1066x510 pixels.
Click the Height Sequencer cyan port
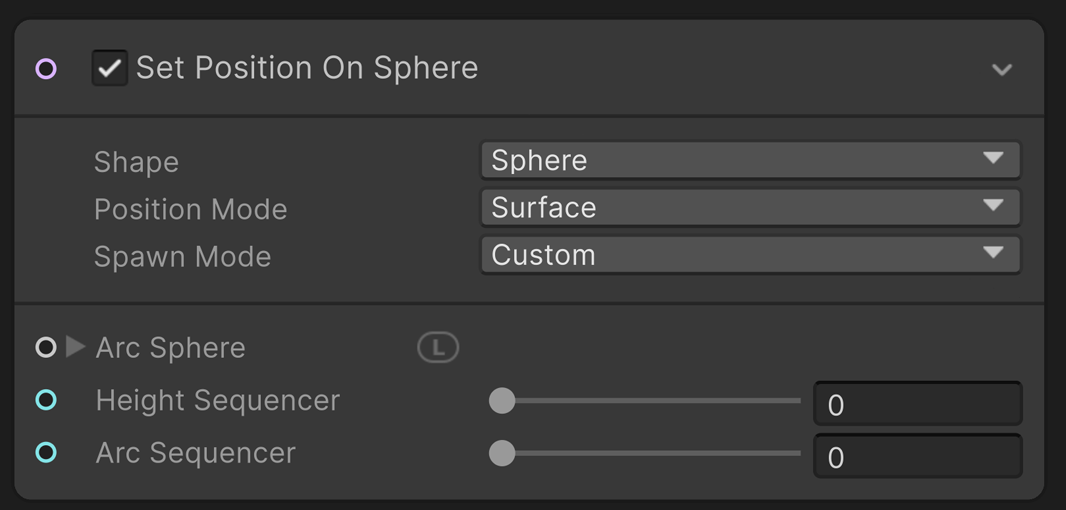tap(46, 400)
